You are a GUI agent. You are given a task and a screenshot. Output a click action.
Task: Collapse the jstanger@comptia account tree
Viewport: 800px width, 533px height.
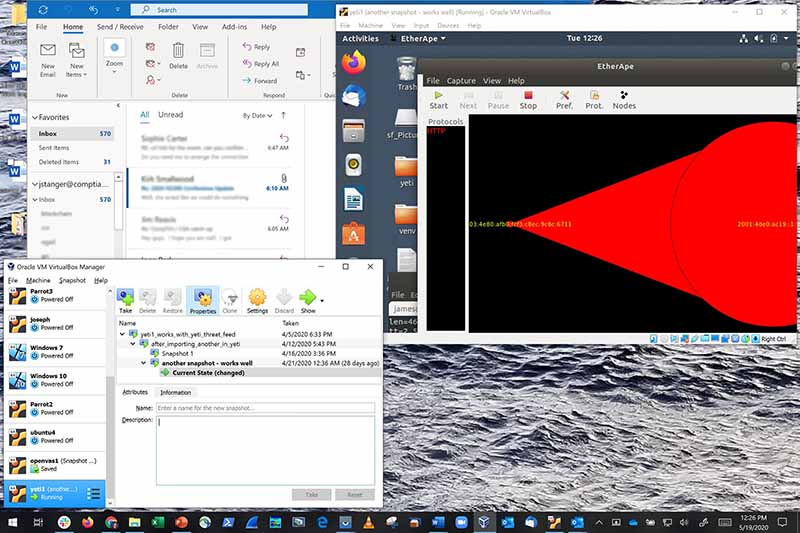click(35, 184)
